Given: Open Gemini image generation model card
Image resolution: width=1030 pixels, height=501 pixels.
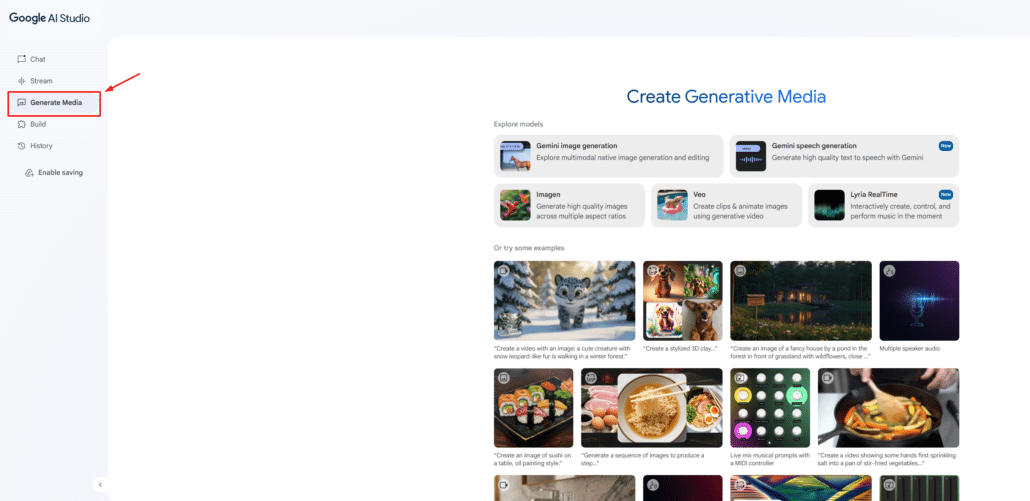Looking at the screenshot, I should tap(608, 156).
